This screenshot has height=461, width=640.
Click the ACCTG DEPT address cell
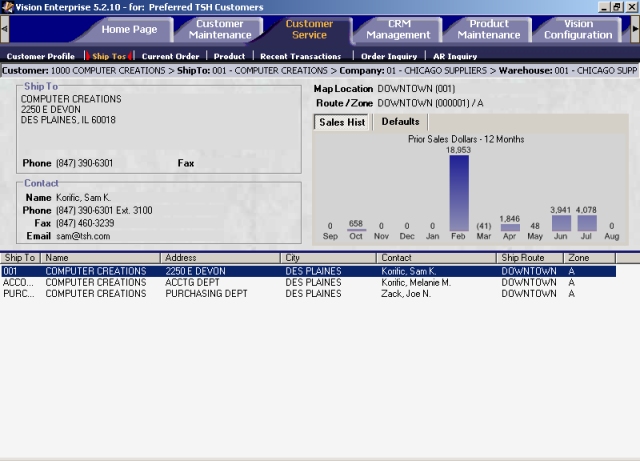(x=192, y=283)
